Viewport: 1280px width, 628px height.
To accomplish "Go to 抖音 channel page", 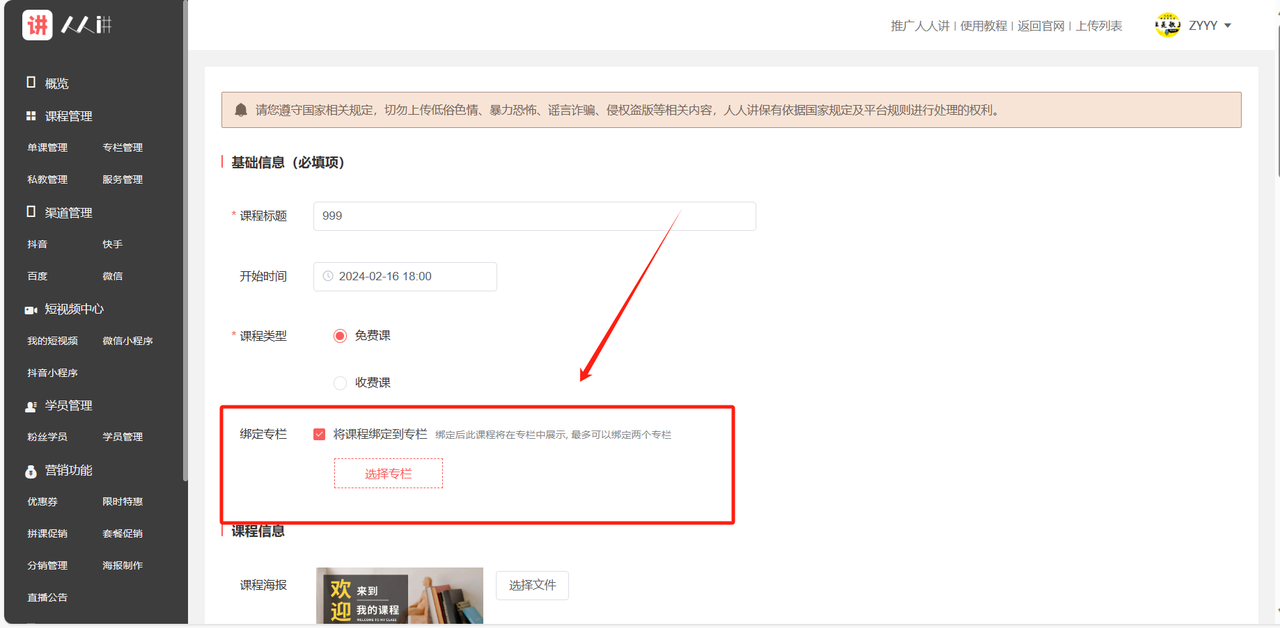I will pyautogui.click(x=37, y=244).
